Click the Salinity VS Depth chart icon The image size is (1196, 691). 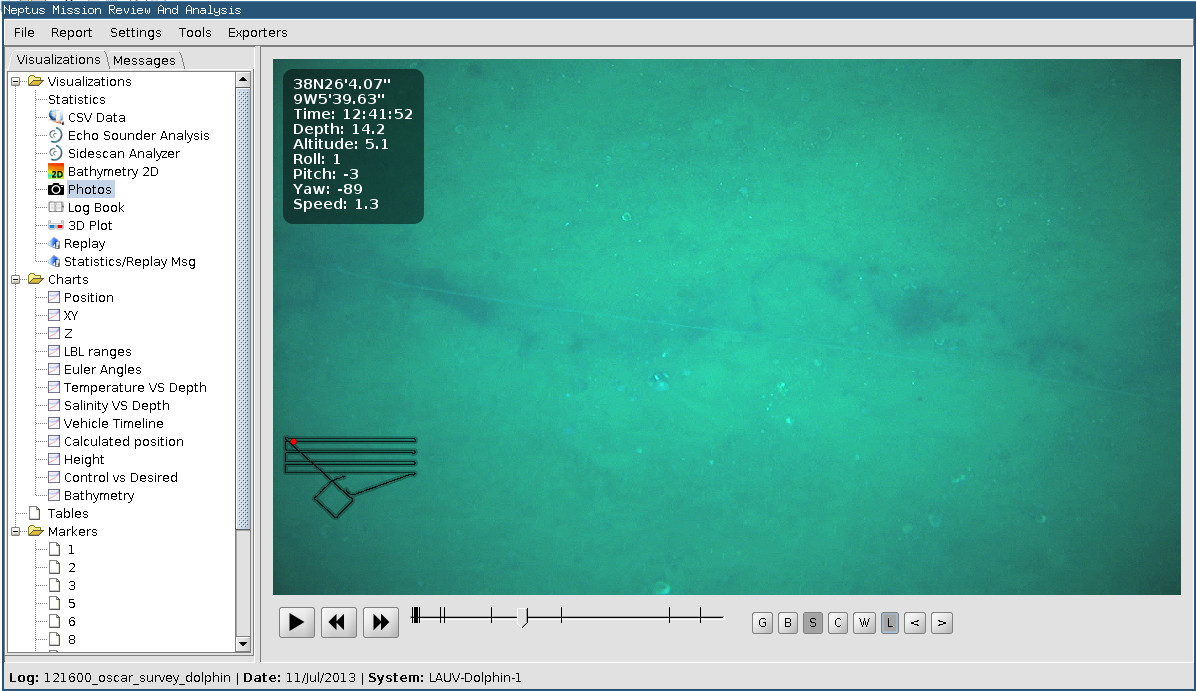54,406
